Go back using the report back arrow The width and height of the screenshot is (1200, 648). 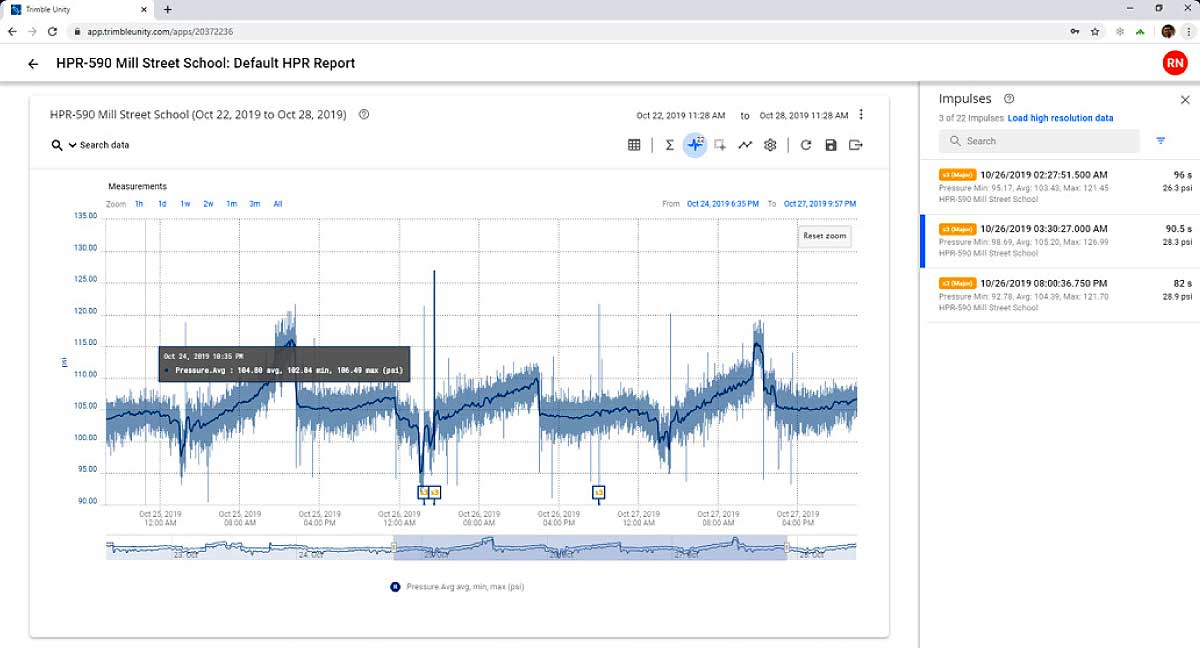click(x=33, y=63)
